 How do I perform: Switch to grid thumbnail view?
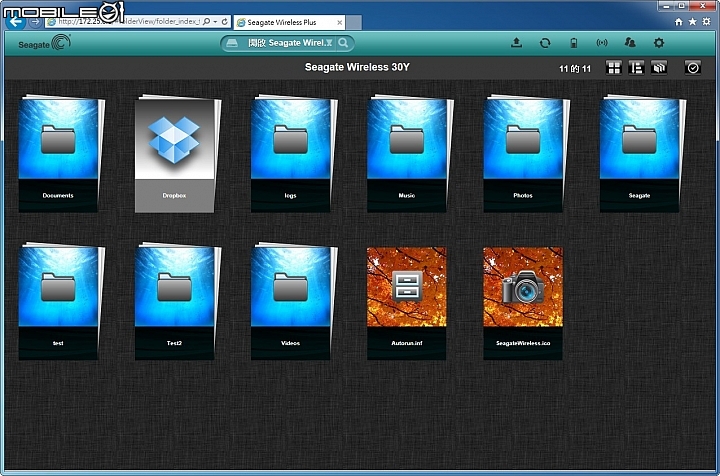(613, 68)
